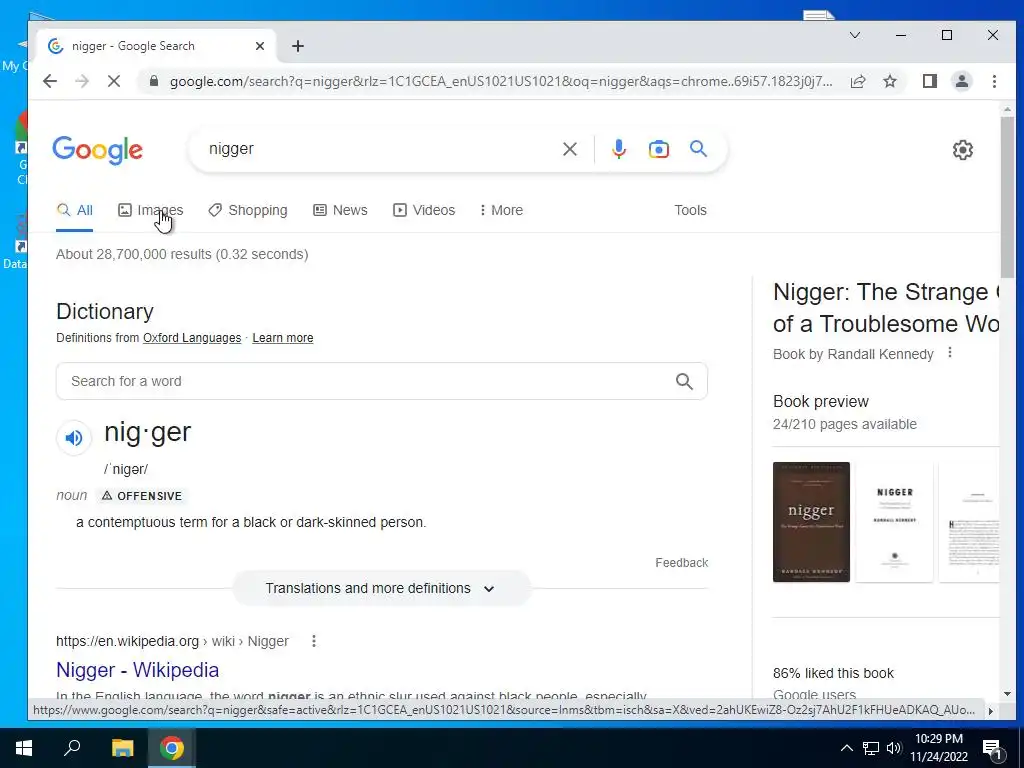Viewport: 1024px width, 768px height.
Task: Switch to the Images tab
Action: pyautogui.click(x=150, y=210)
